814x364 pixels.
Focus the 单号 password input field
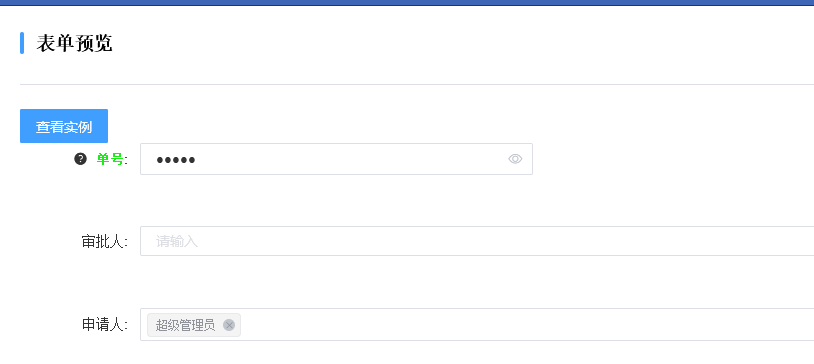[336, 159]
